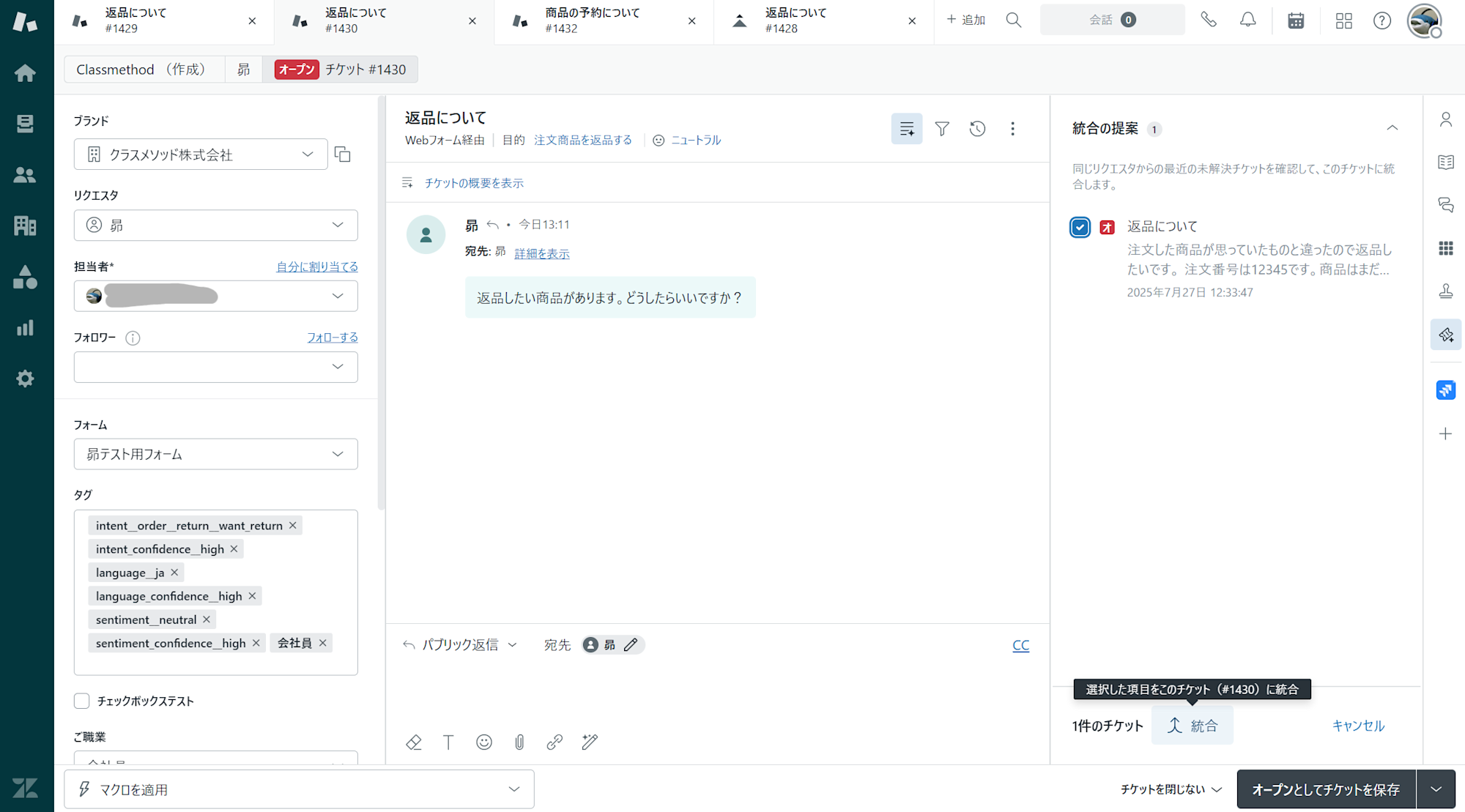Uncheck the 返品について merge suggestion checkbox
This screenshot has height=812, width=1465.
pyautogui.click(x=1080, y=228)
